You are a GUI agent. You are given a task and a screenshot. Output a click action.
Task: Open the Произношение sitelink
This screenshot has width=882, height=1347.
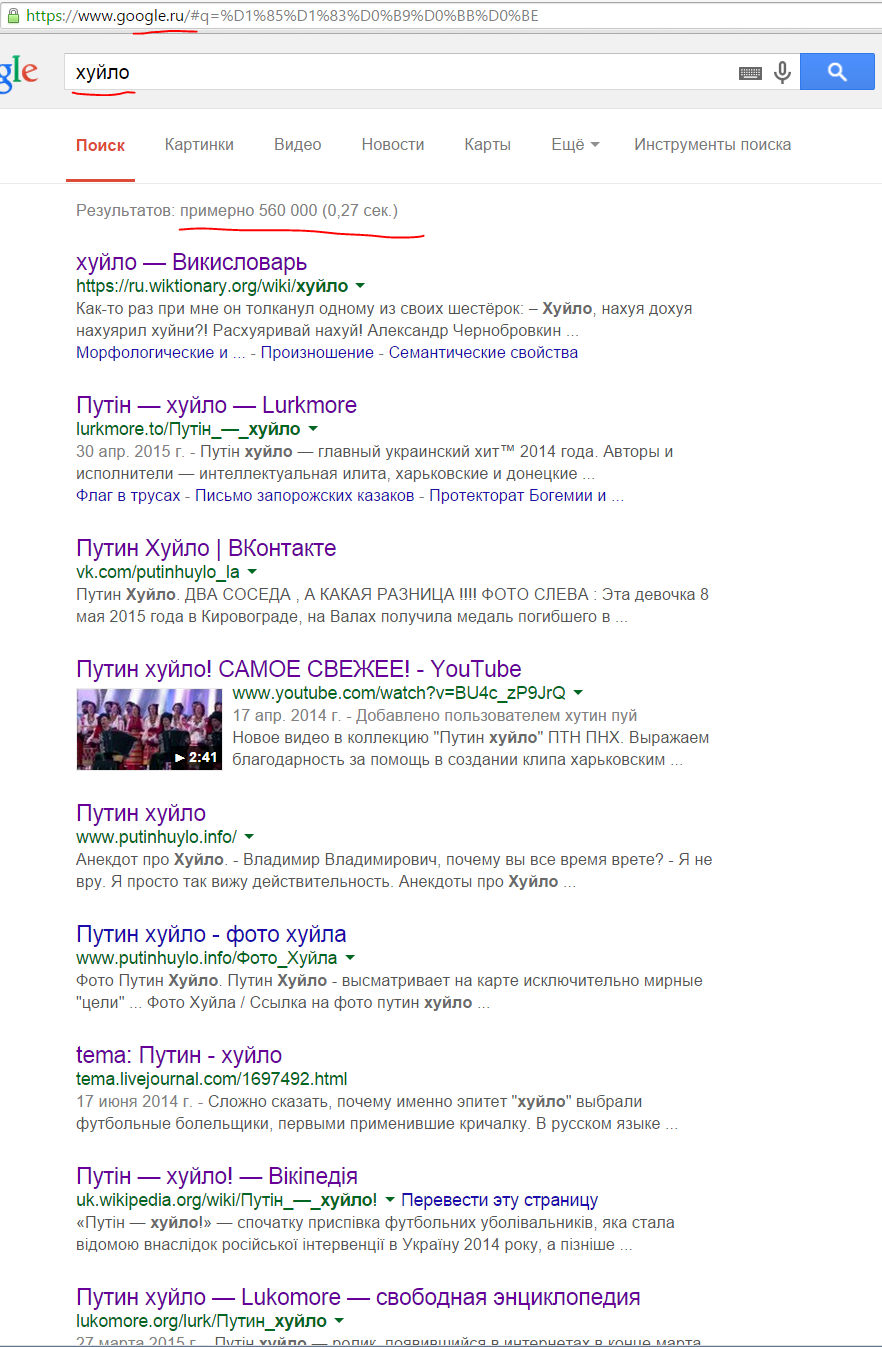click(318, 352)
